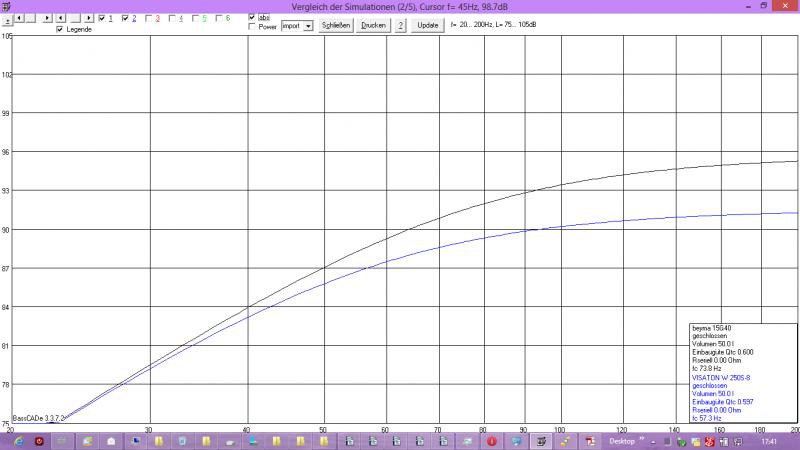This screenshot has height=450, width=800.
Task: Toggle the Legende checkbox
Action: [x=60, y=30]
